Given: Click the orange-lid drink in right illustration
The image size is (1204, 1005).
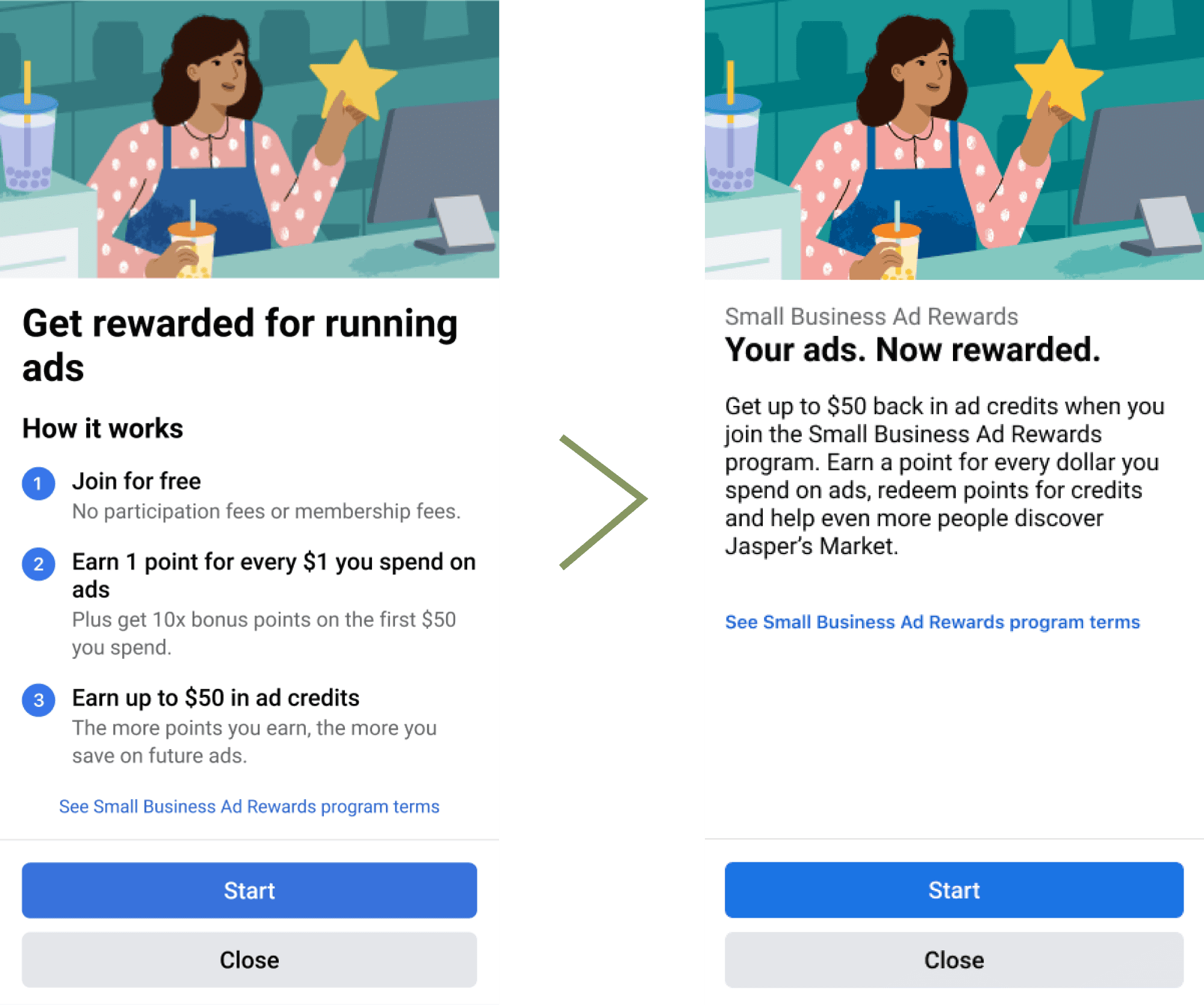Looking at the screenshot, I should [897, 247].
